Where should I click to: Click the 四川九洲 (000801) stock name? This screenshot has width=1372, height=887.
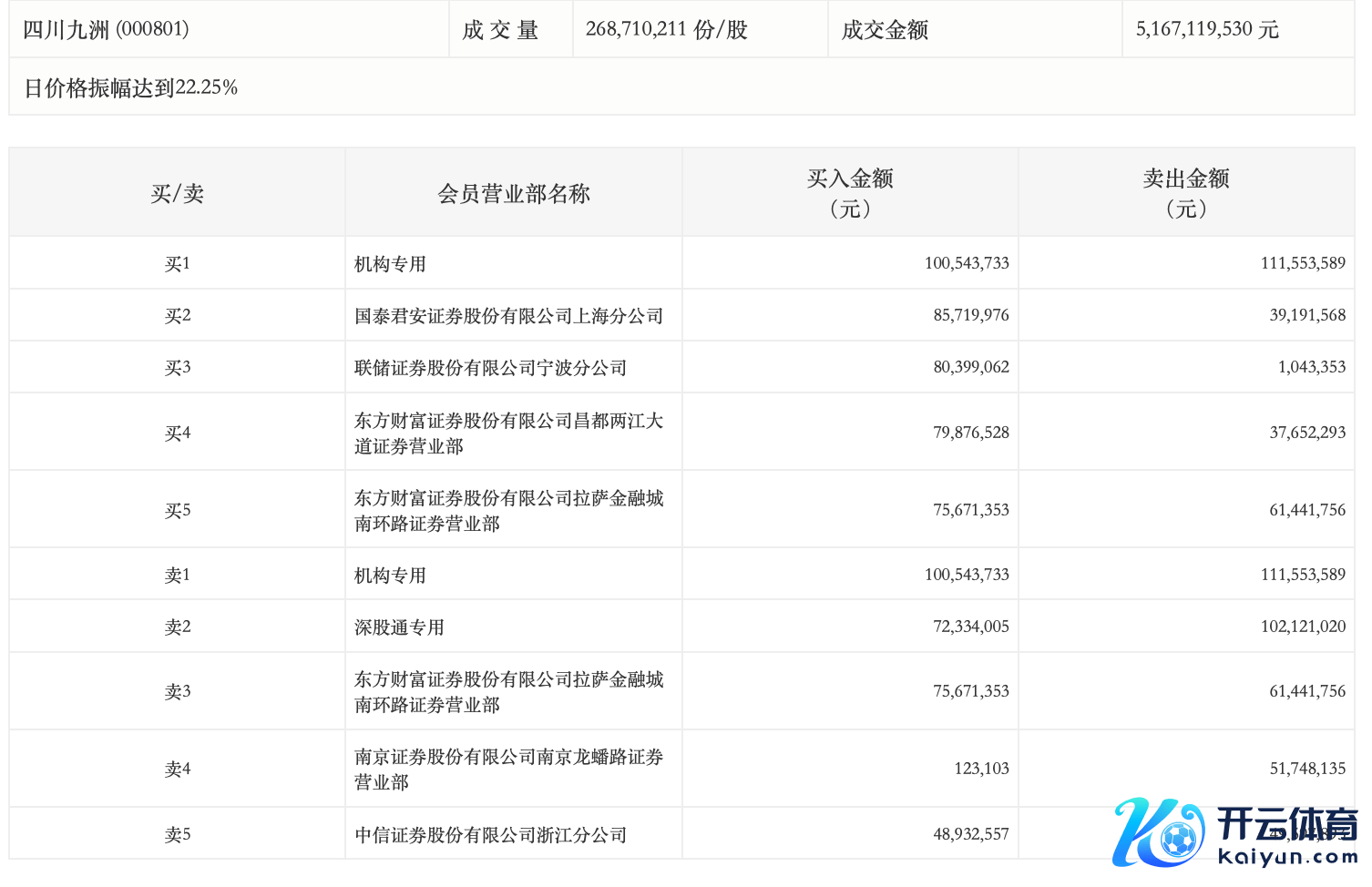coord(106,29)
